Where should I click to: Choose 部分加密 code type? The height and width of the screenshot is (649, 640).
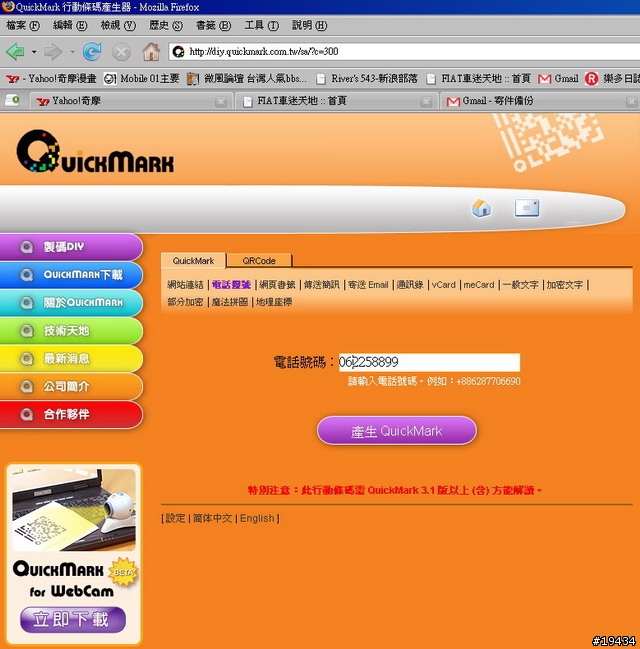coord(185,302)
